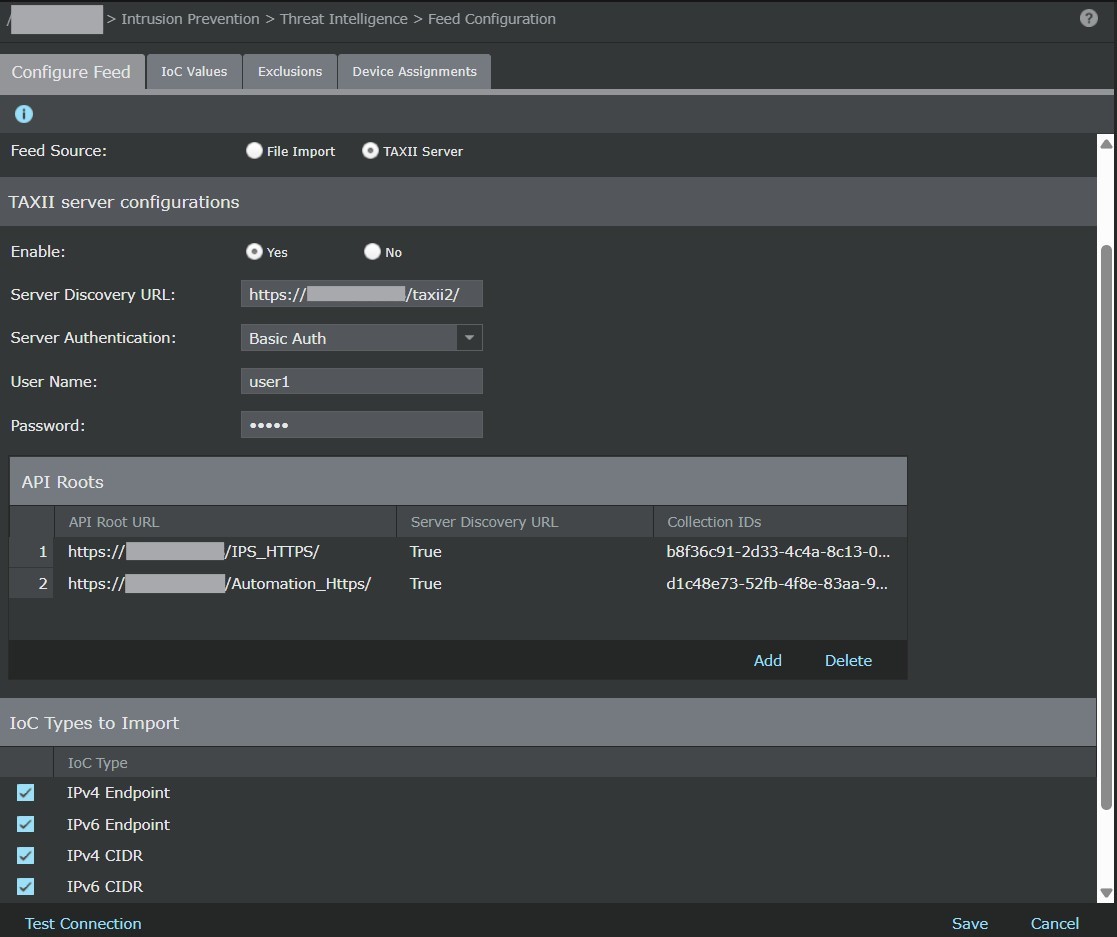Set Enable to No
The width and height of the screenshot is (1117, 937).
[x=372, y=252]
